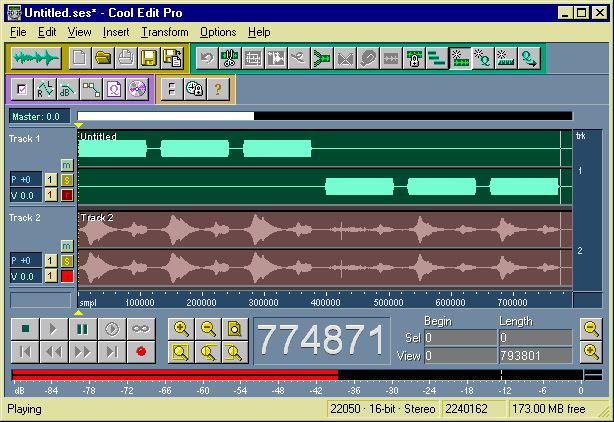Zoom out horizontally with the minus magnifier
Screen dimensions: 614x422
point(208,329)
